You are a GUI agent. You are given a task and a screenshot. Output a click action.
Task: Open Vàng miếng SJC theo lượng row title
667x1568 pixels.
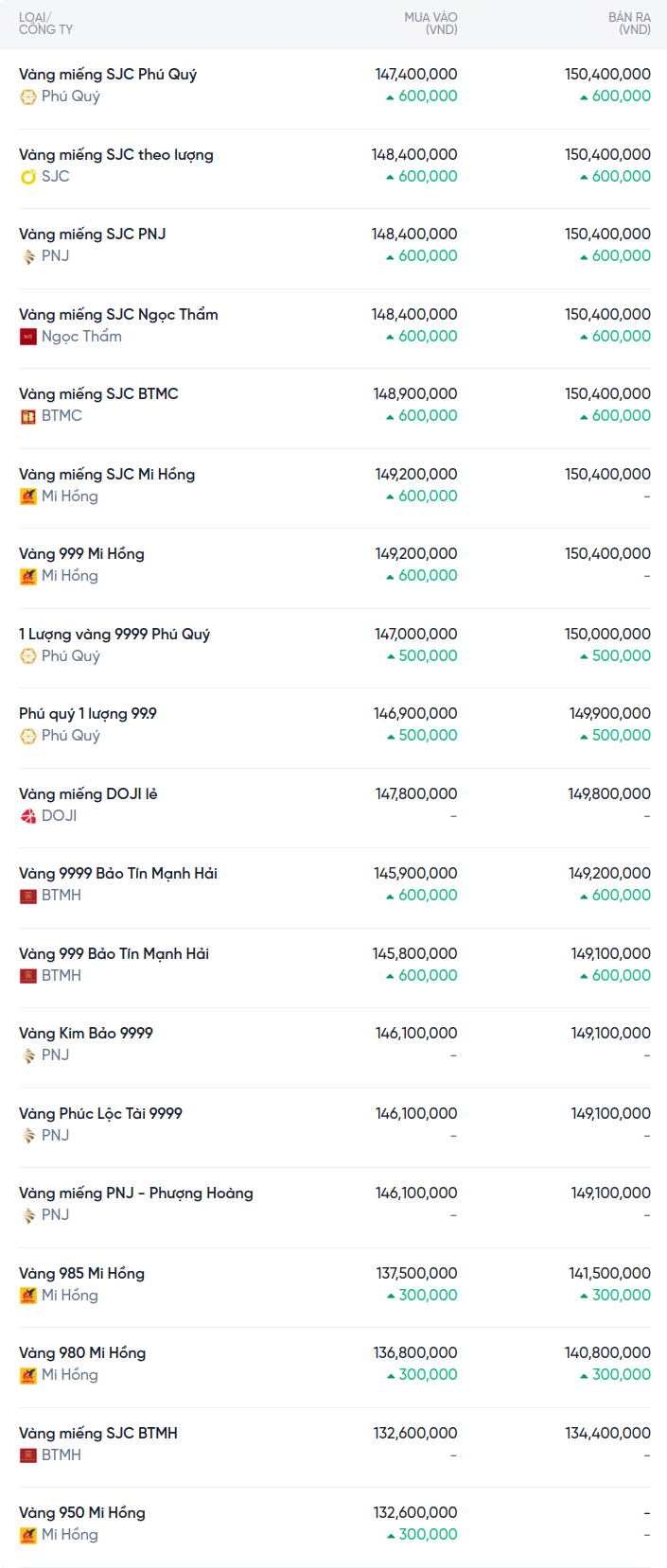pyautogui.click(x=116, y=154)
